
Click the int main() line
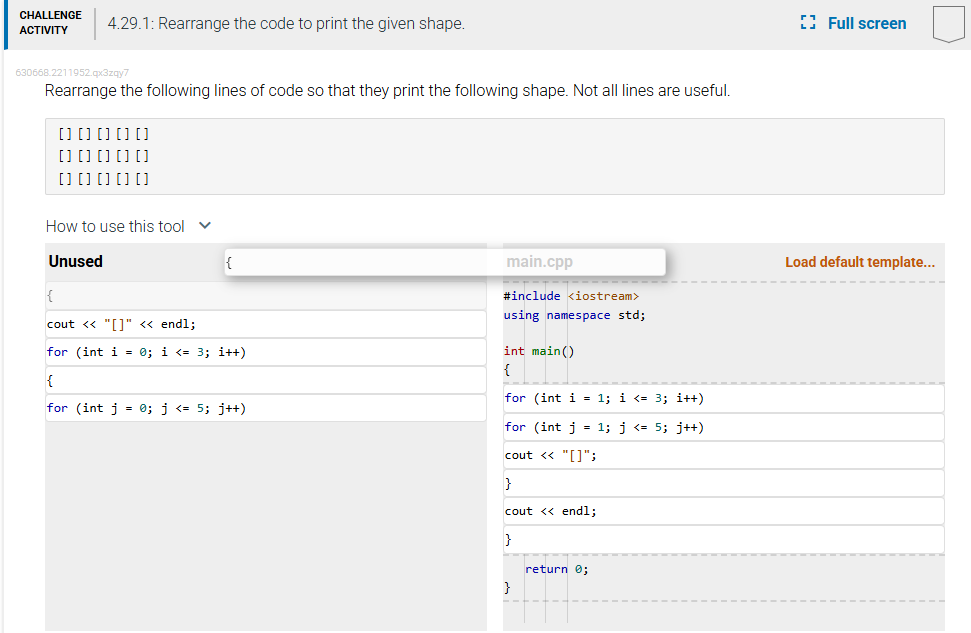[x=539, y=351]
